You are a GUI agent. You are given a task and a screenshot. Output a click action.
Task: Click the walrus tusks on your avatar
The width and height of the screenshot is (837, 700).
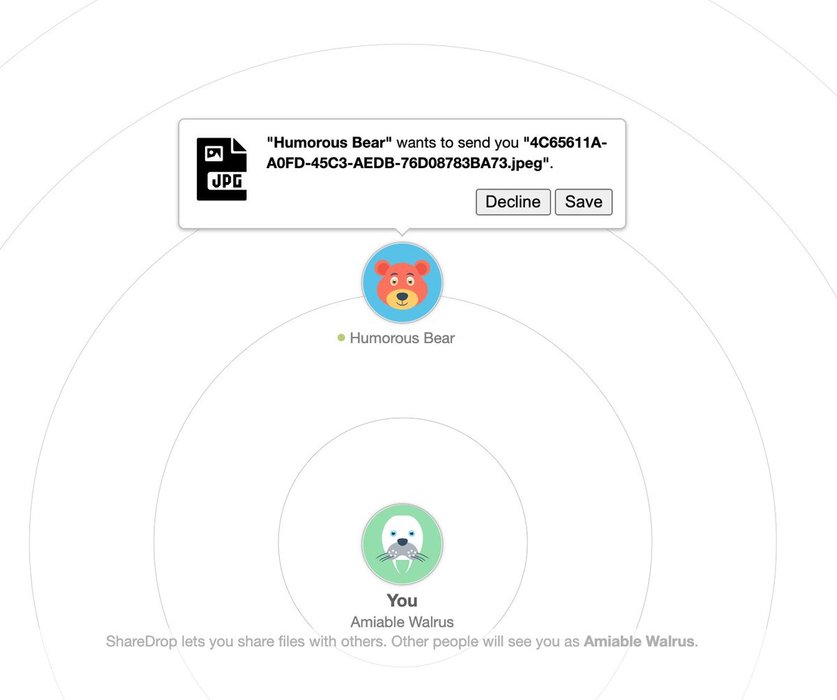coord(402,565)
